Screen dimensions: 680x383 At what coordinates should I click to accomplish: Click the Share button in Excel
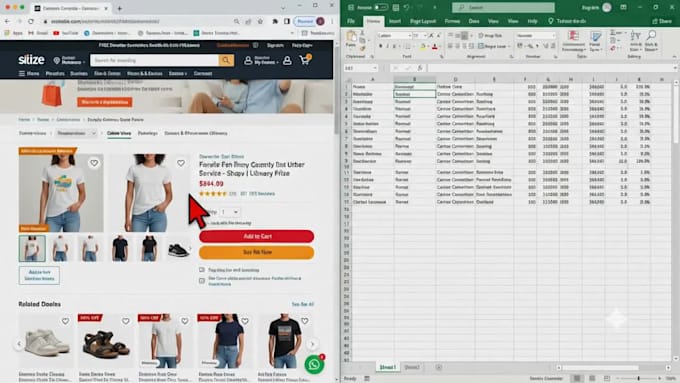[x=662, y=21]
